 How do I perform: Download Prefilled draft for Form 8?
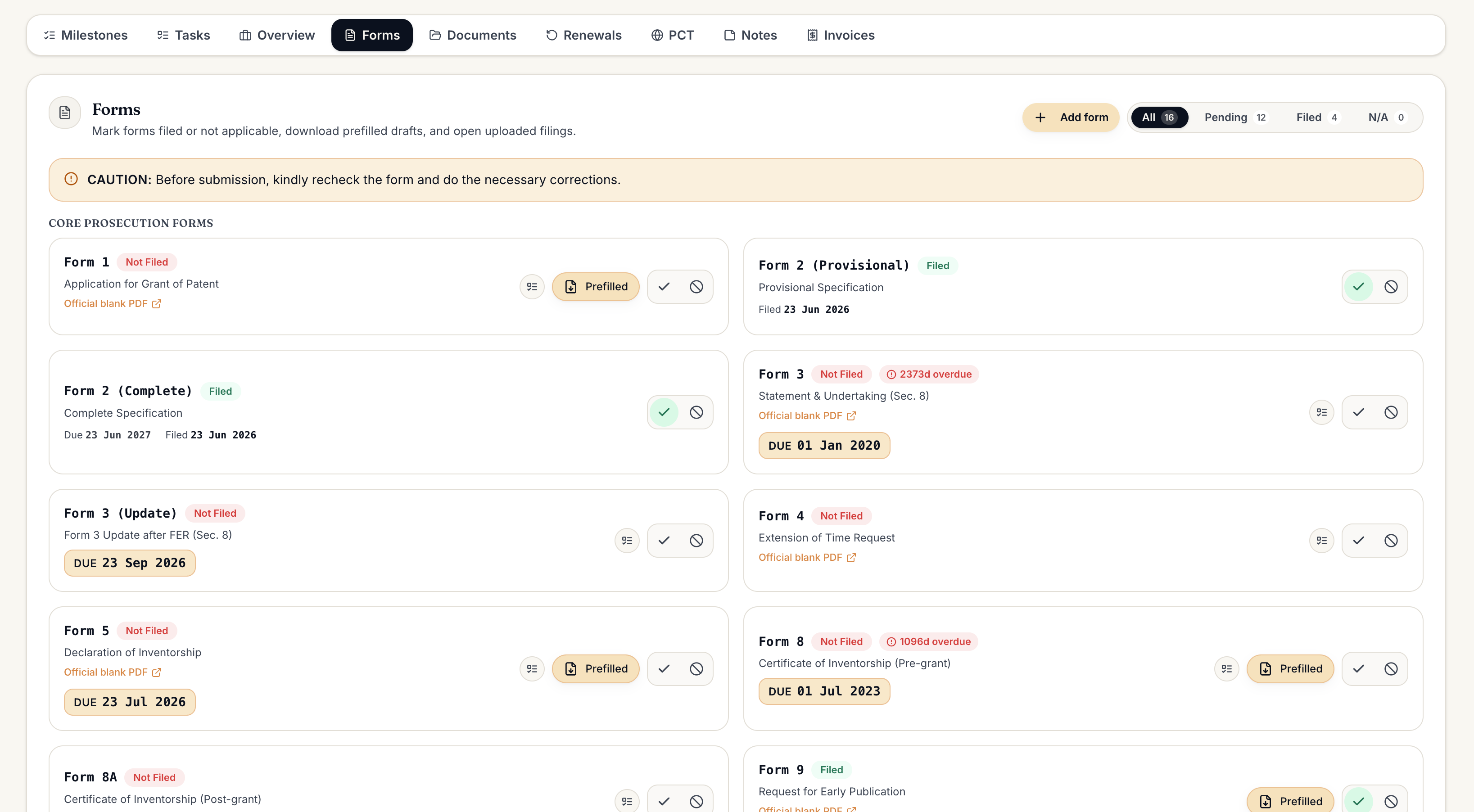pyautogui.click(x=1290, y=669)
